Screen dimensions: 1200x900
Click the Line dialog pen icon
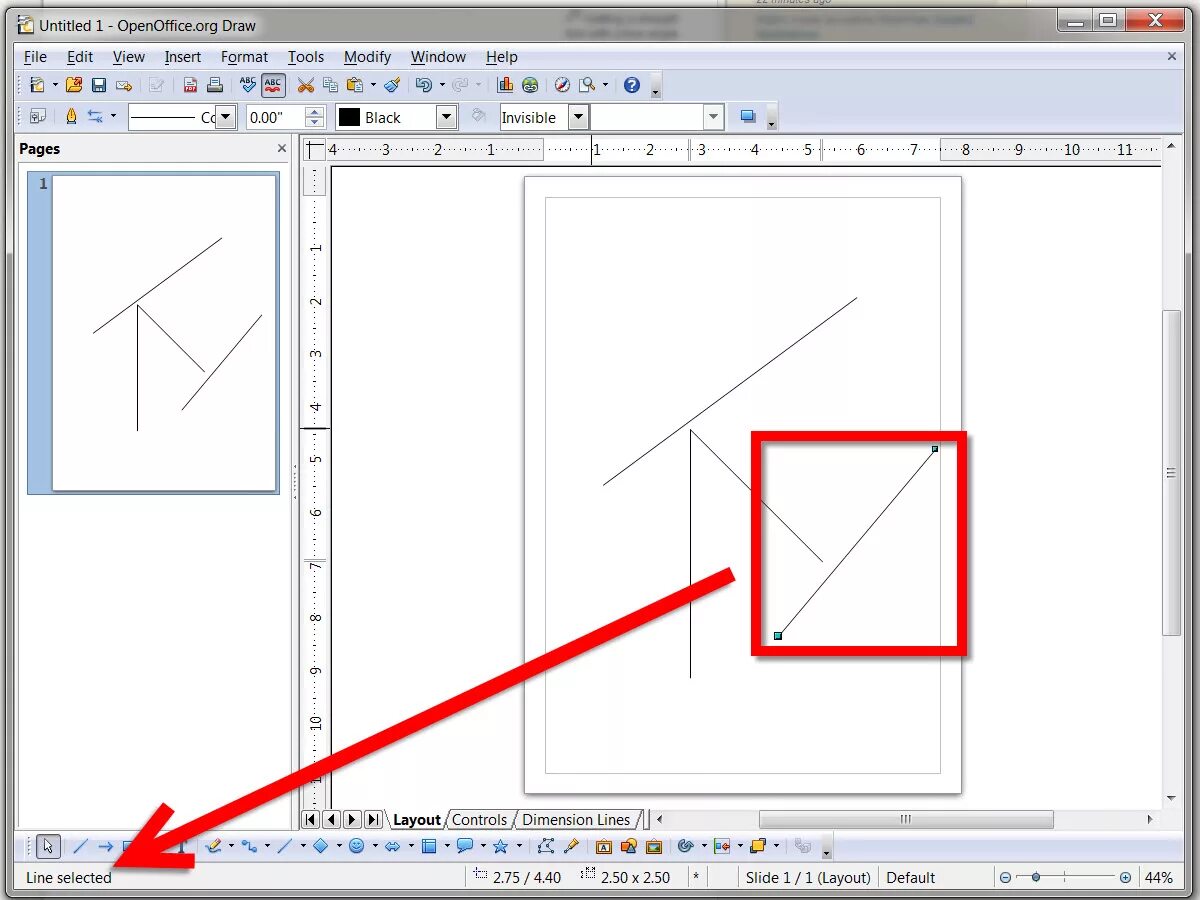click(x=71, y=117)
